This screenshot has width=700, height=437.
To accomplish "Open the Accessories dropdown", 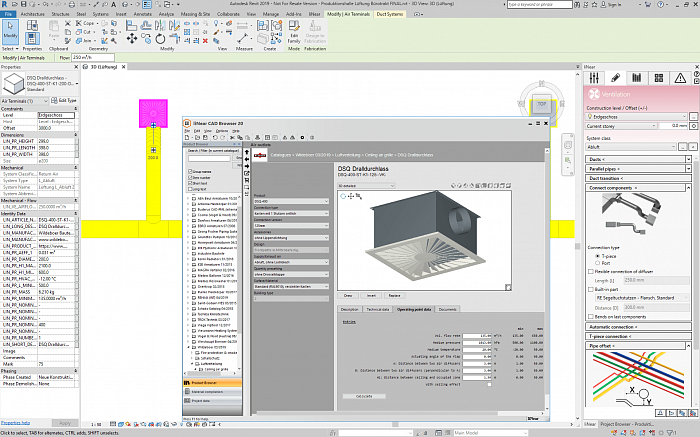I will coord(291,237).
